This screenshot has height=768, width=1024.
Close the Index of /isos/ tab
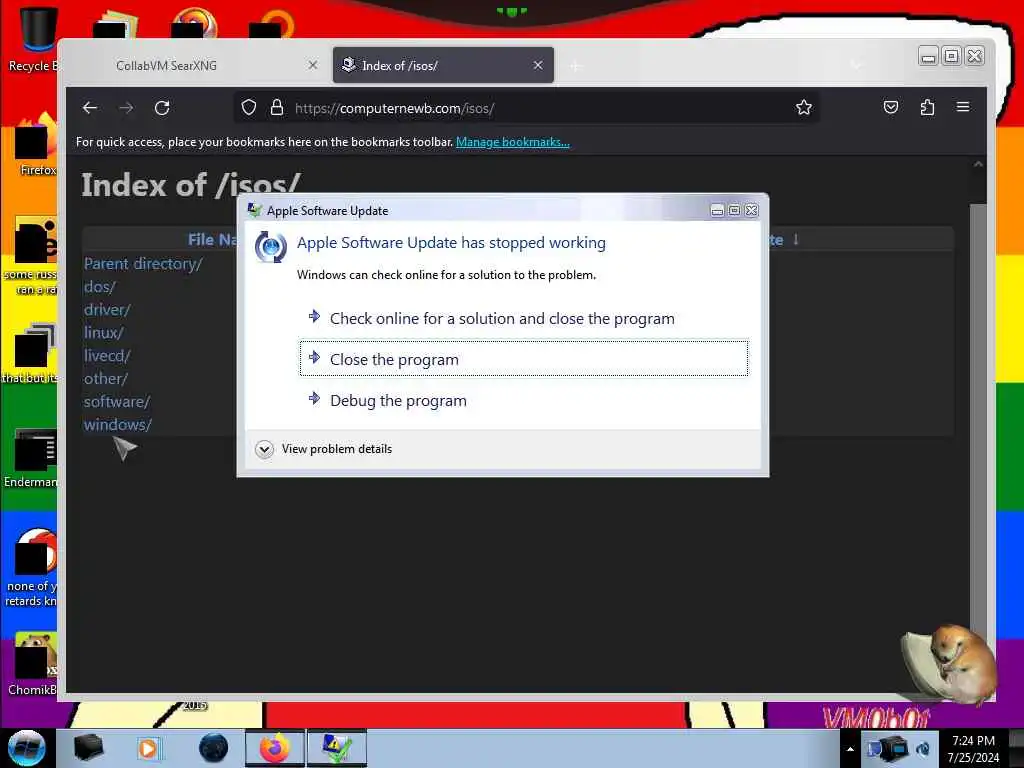(x=538, y=65)
